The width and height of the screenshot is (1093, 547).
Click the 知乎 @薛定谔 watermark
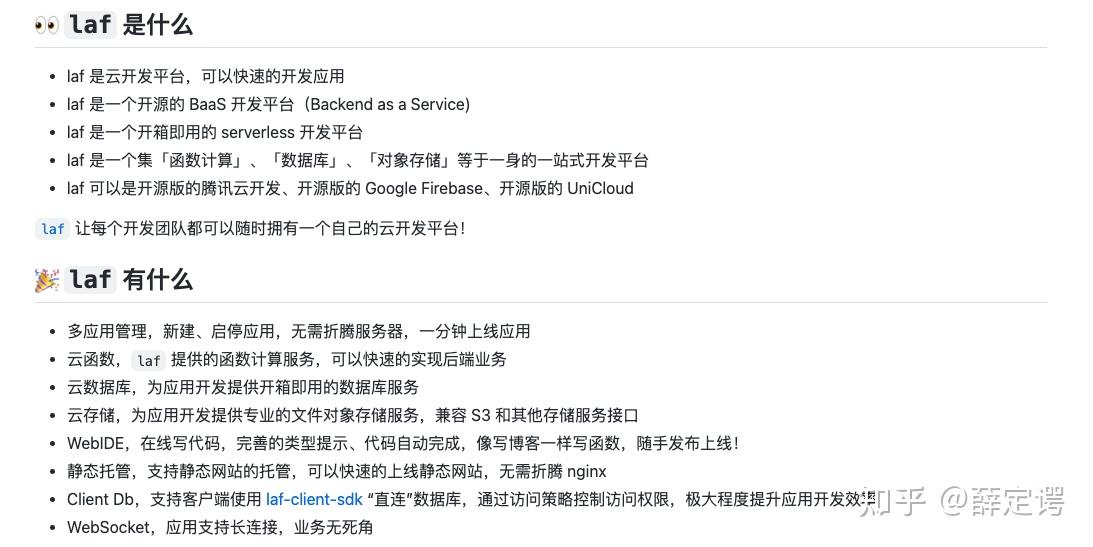pyautogui.click(x=962, y=502)
